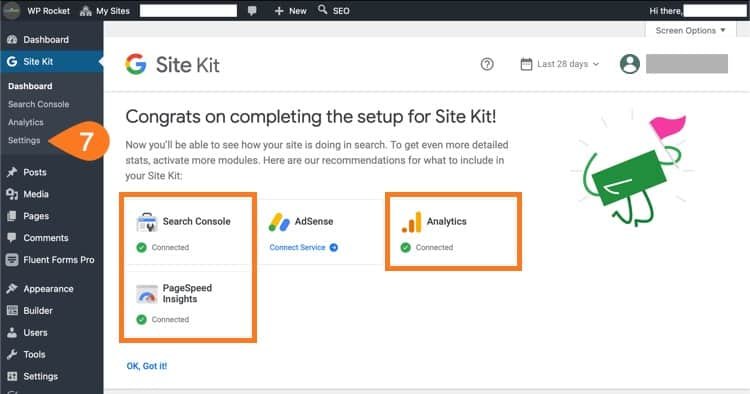Click the Google logo in Site Kit header
The image size is (750, 394).
click(x=136, y=64)
